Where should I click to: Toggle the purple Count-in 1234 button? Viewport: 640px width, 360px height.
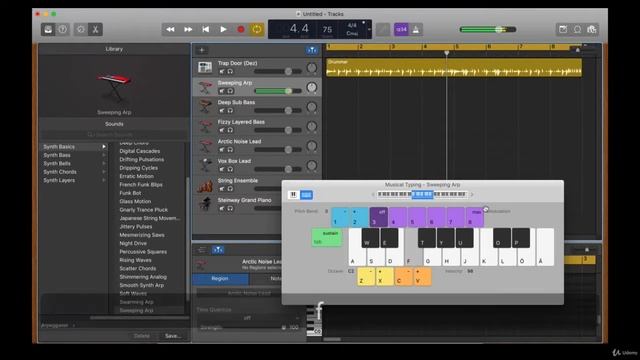coord(401,29)
